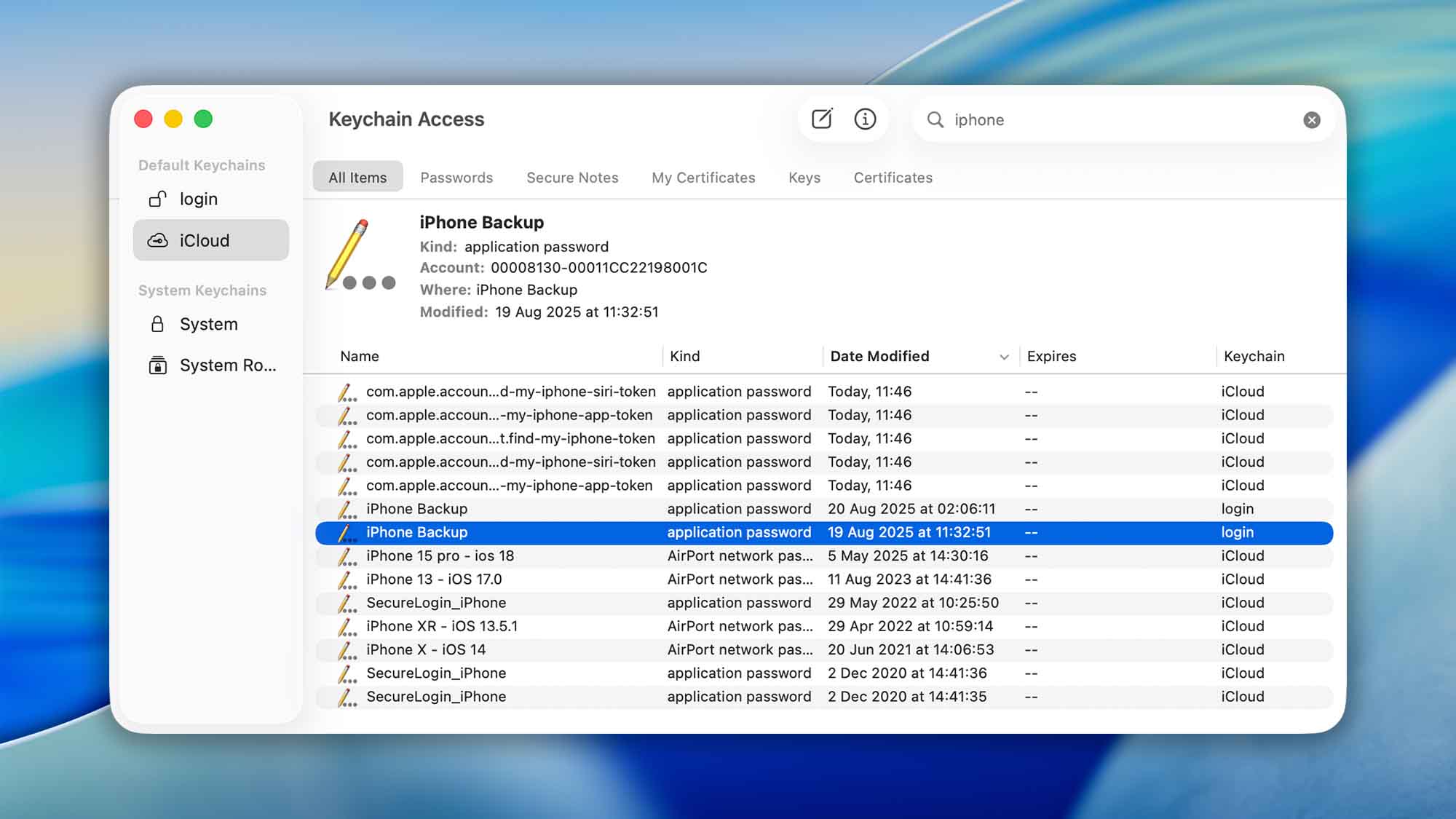1456x819 pixels.
Task: Switch to the Certificates tab
Action: click(x=893, y=177)
